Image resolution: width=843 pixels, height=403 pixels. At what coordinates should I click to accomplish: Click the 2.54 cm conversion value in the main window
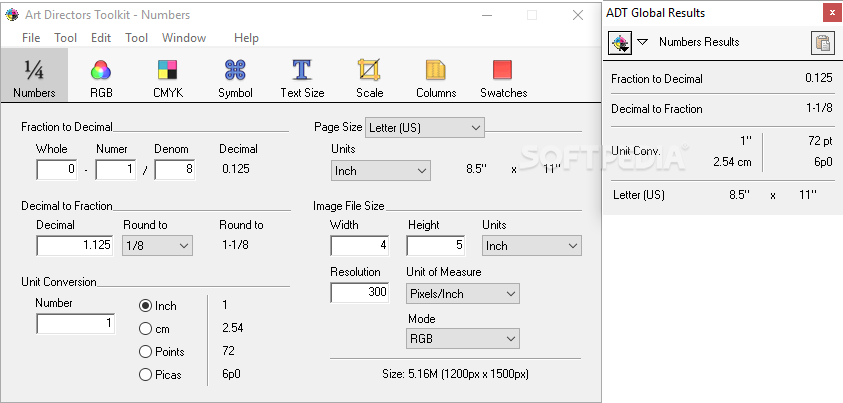pyautogui.click(x=233, y=328)
